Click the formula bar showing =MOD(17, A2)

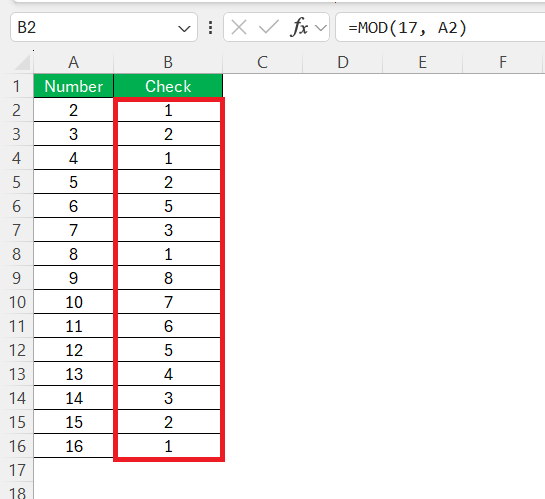tap(440, 27)
